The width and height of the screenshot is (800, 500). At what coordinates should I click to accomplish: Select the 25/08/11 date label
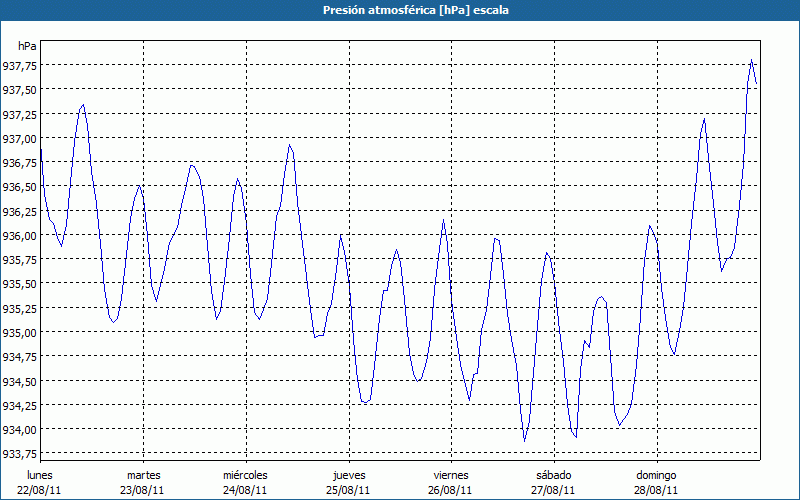coord(348,490)
